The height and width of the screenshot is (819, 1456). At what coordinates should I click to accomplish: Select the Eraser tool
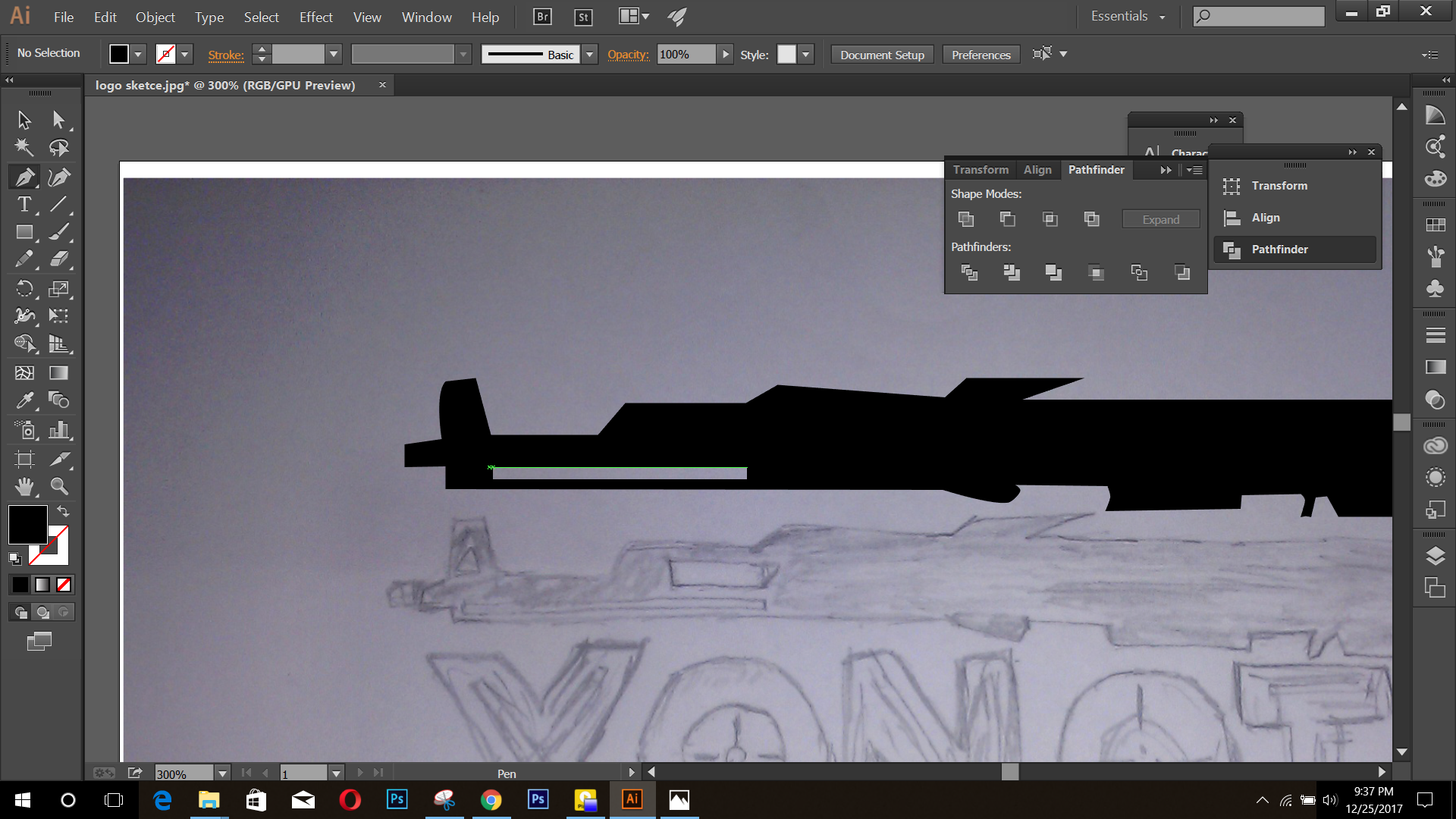(x=58, y=259)
